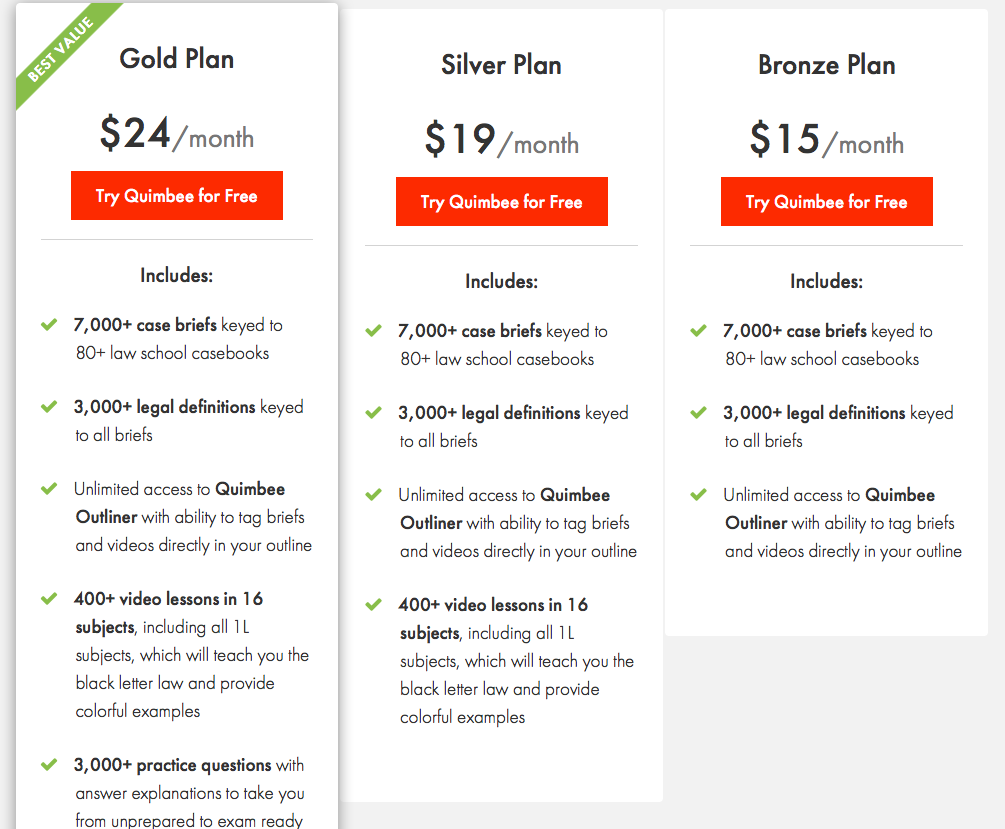Click the Includes label on the Gold card
Screen dimensions: 1005x829
(176, 275)
